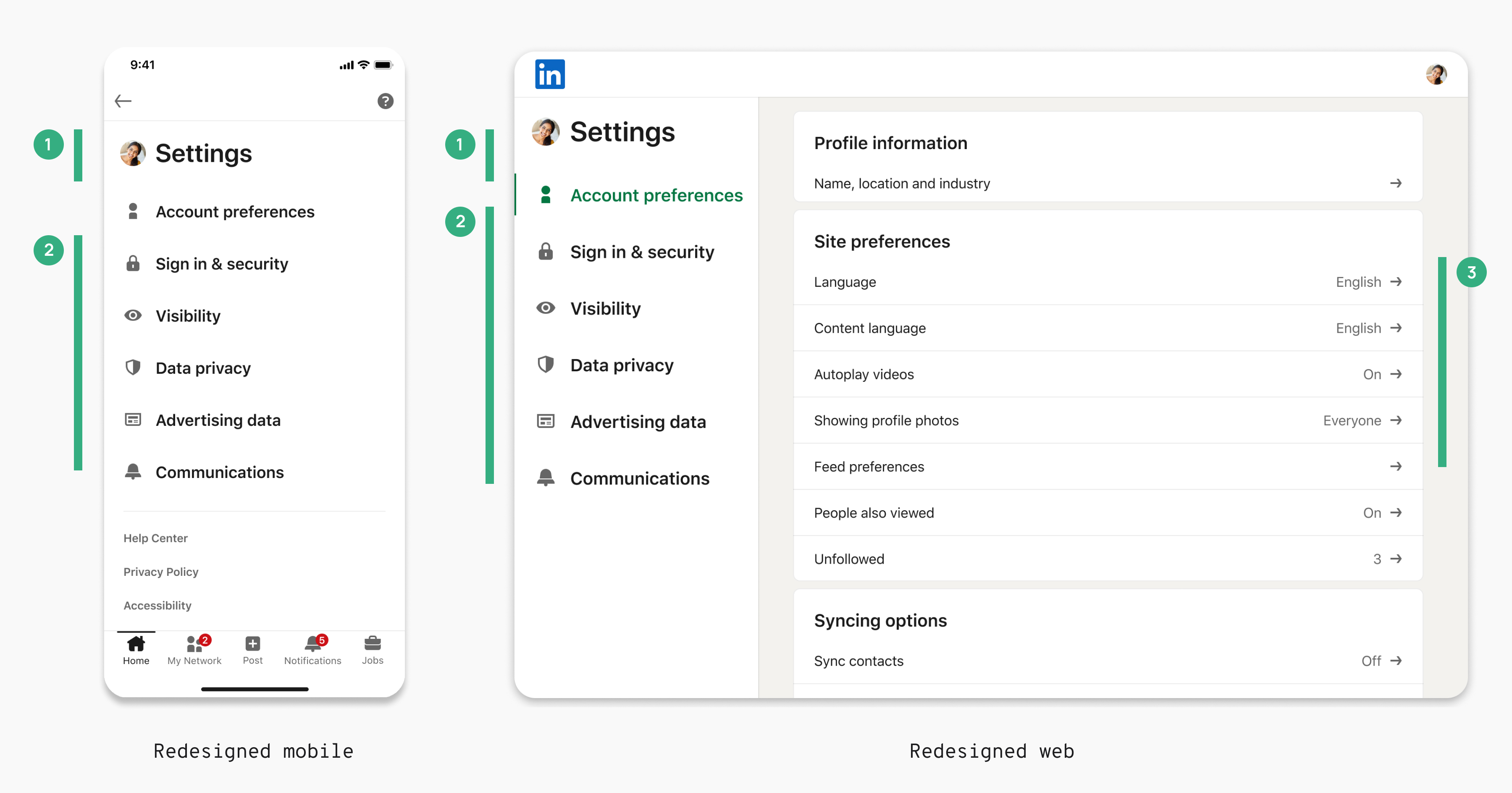1512x793 pixels.
Task: Select Sign in & security in web sidebar
Action: pyautogui.click(x=641, y=252)
